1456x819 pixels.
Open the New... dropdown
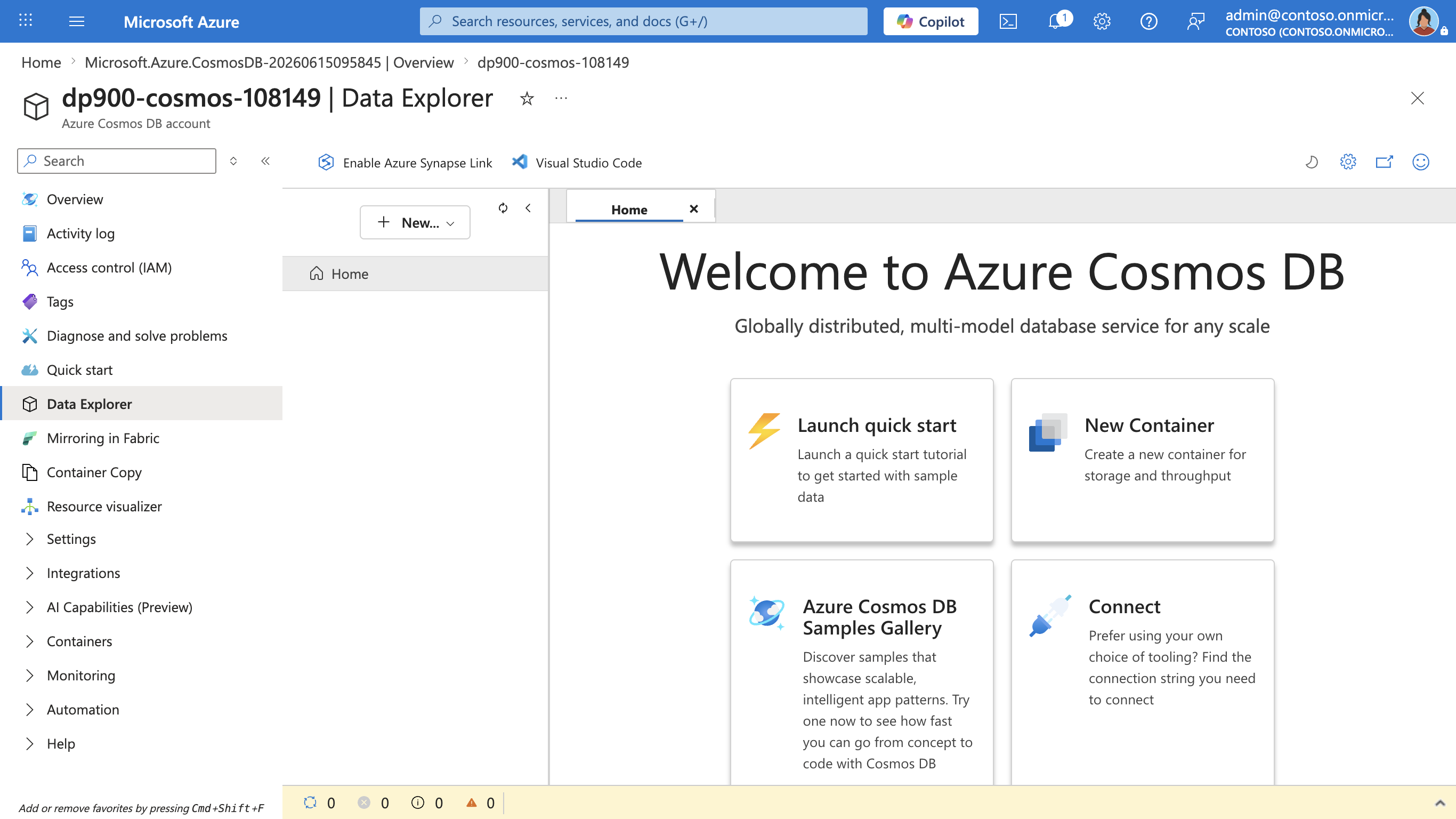415,222
